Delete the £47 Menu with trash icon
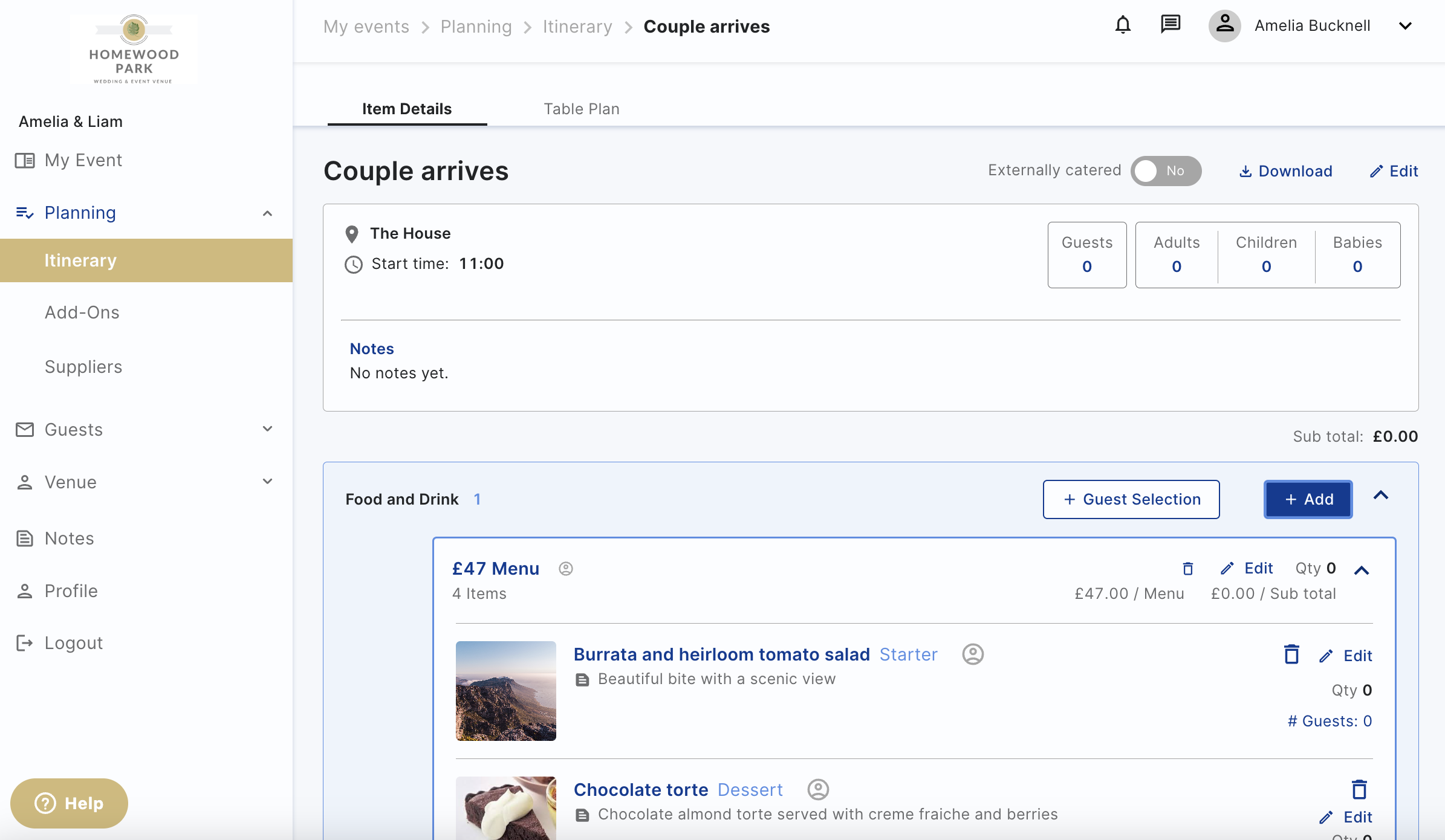This screenshot has height=840, width=1445. 1188,569
